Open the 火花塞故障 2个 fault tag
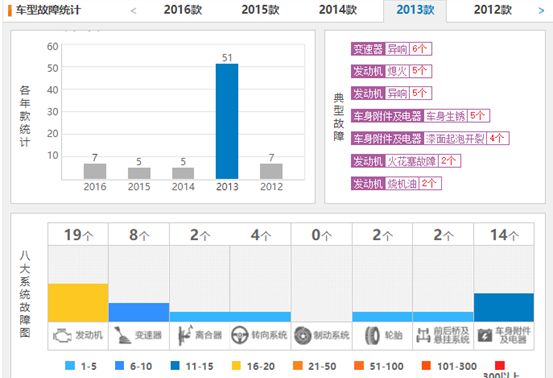 point(406,161)
